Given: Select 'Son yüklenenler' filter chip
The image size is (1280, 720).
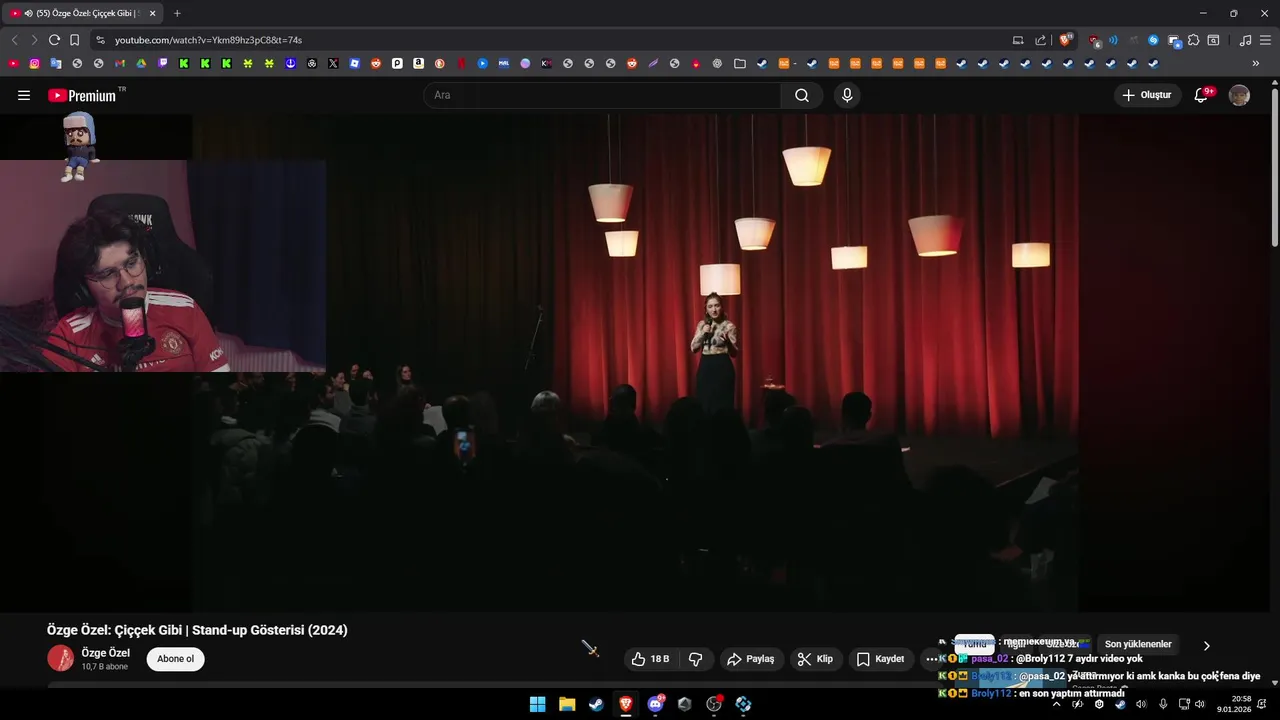Looking at the screenshot, I should 1138,644.
